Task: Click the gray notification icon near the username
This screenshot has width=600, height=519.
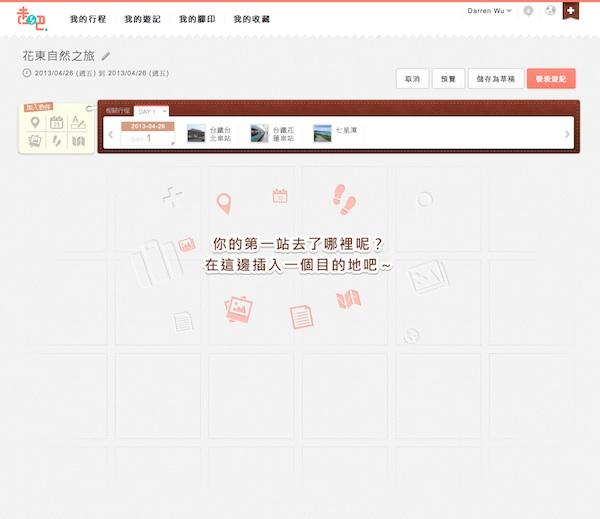Action: tap(528, 11)
